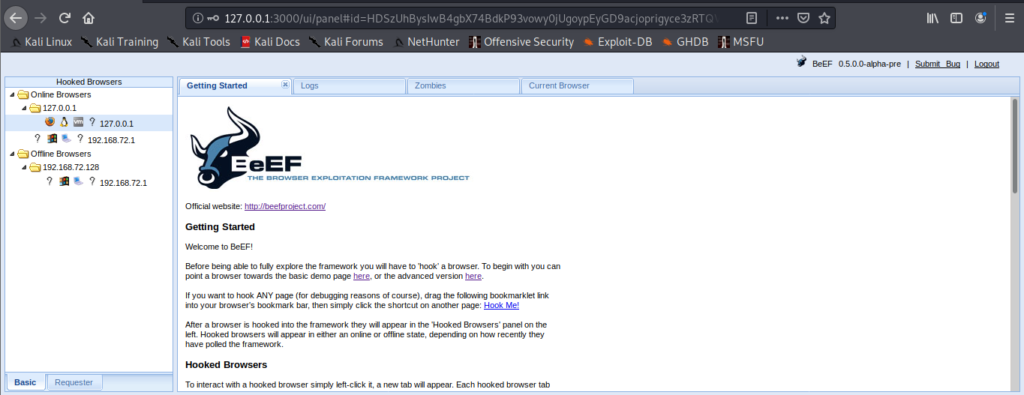Click the Linux penguin icon in 127.0.0.1 row
This screenshot has width=1024, height=395.
(64, 122)
